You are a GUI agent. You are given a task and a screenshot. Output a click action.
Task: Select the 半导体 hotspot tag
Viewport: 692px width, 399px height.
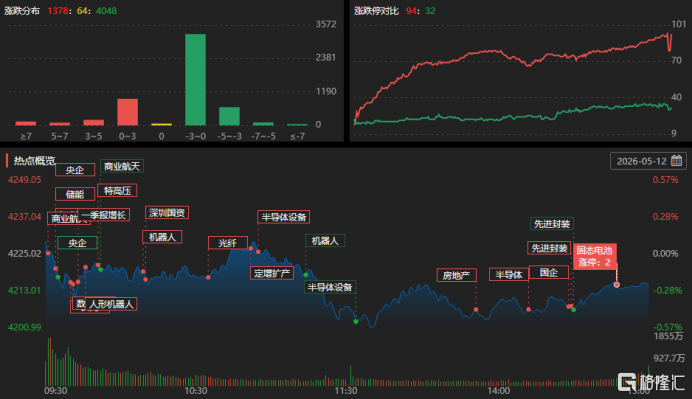(x=509, y=274)
